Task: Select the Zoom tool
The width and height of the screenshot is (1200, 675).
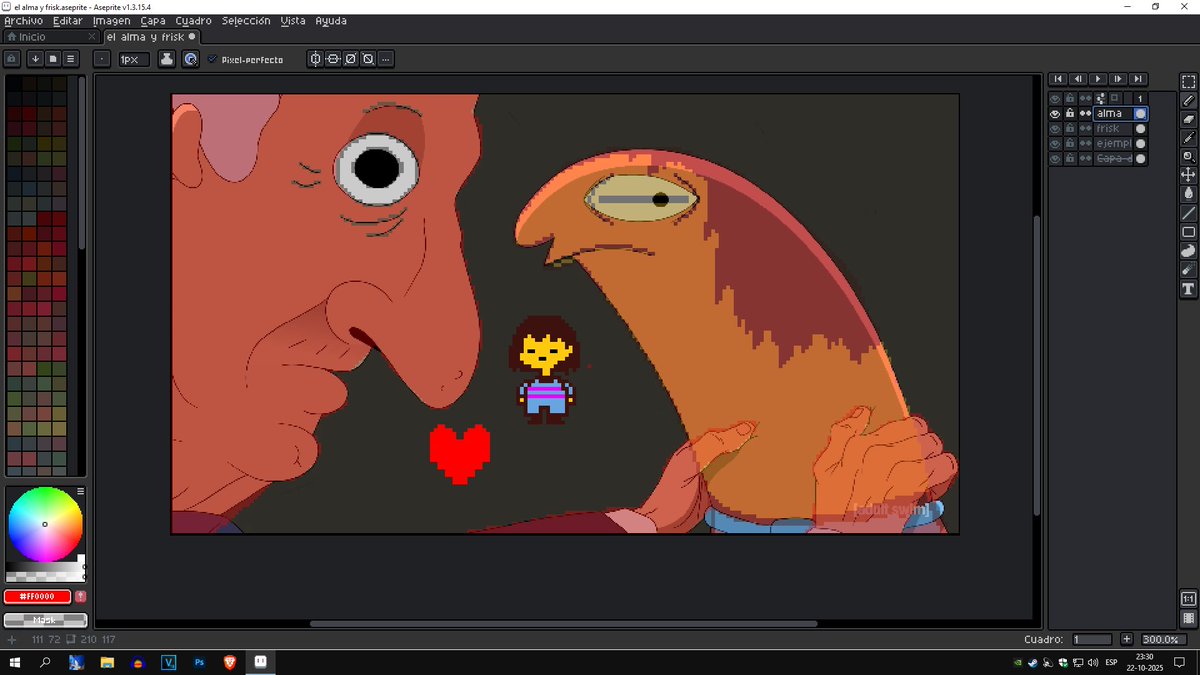Action: click(1188, 157)
